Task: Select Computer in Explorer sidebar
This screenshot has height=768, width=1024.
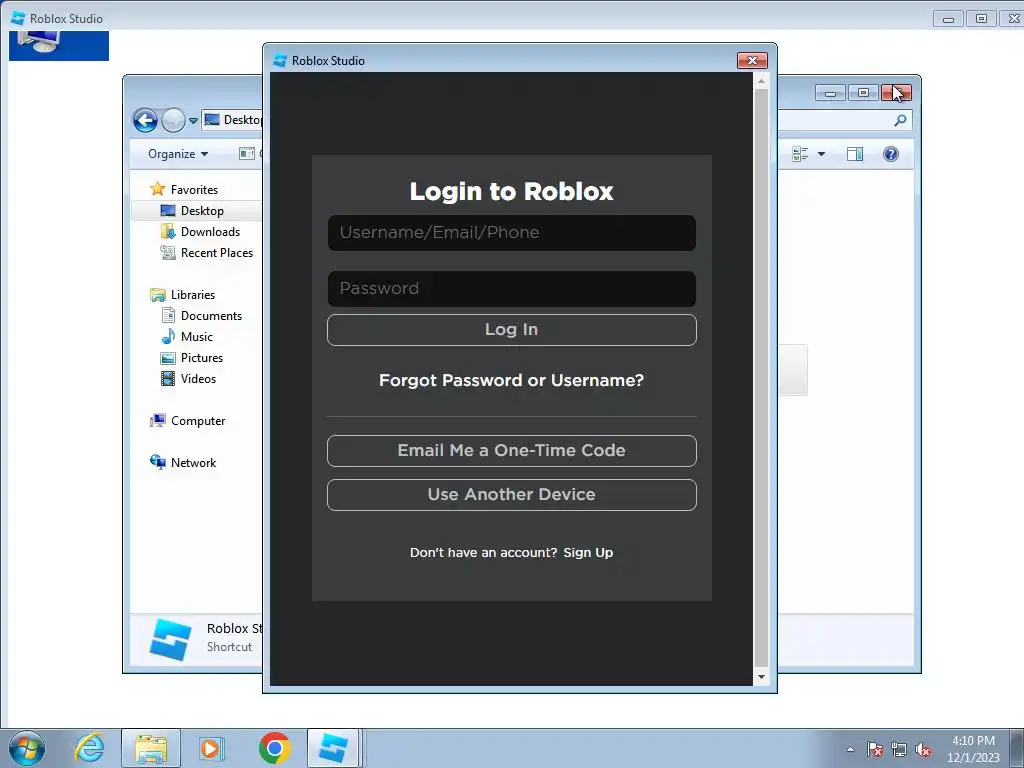Action: click(198, 421)
